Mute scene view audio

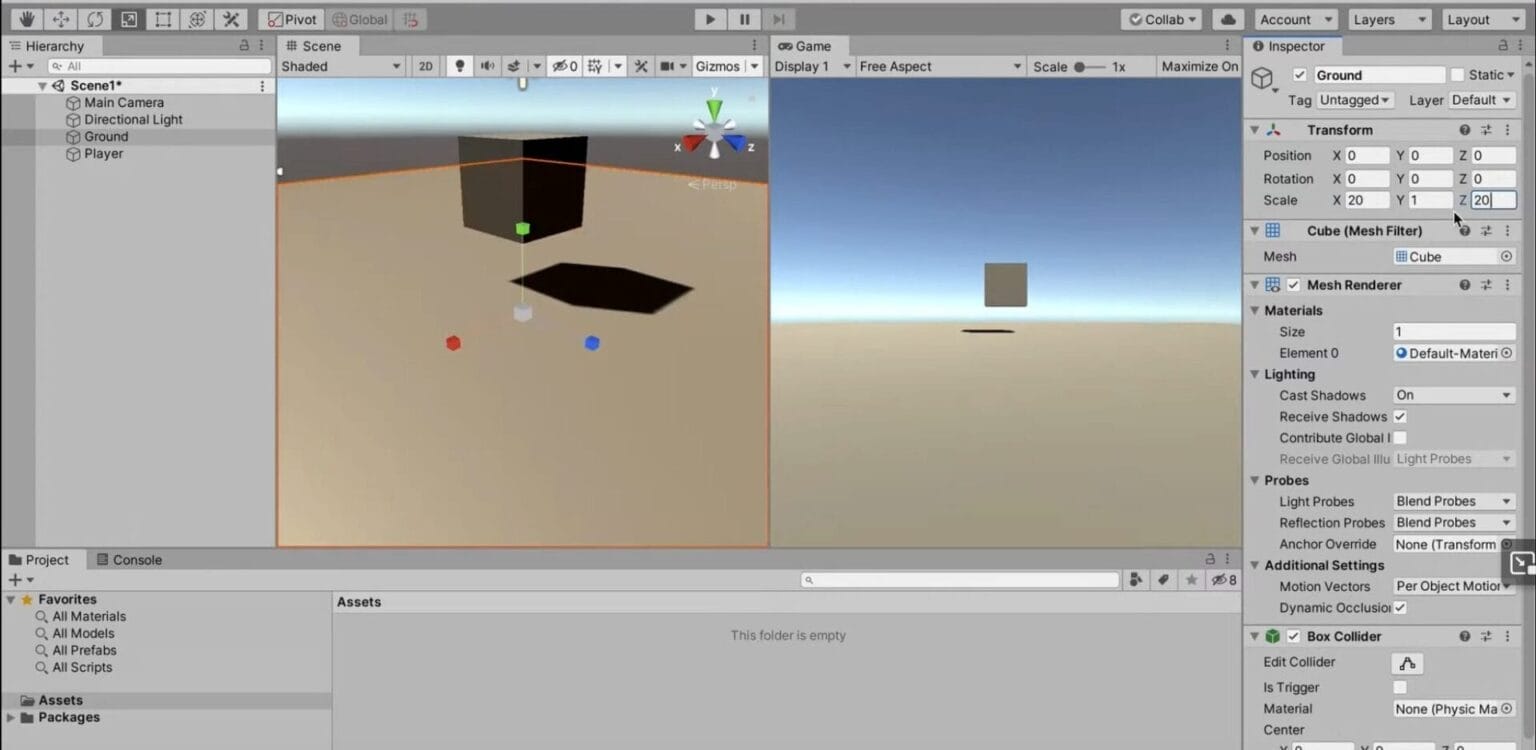pos(487,66)
